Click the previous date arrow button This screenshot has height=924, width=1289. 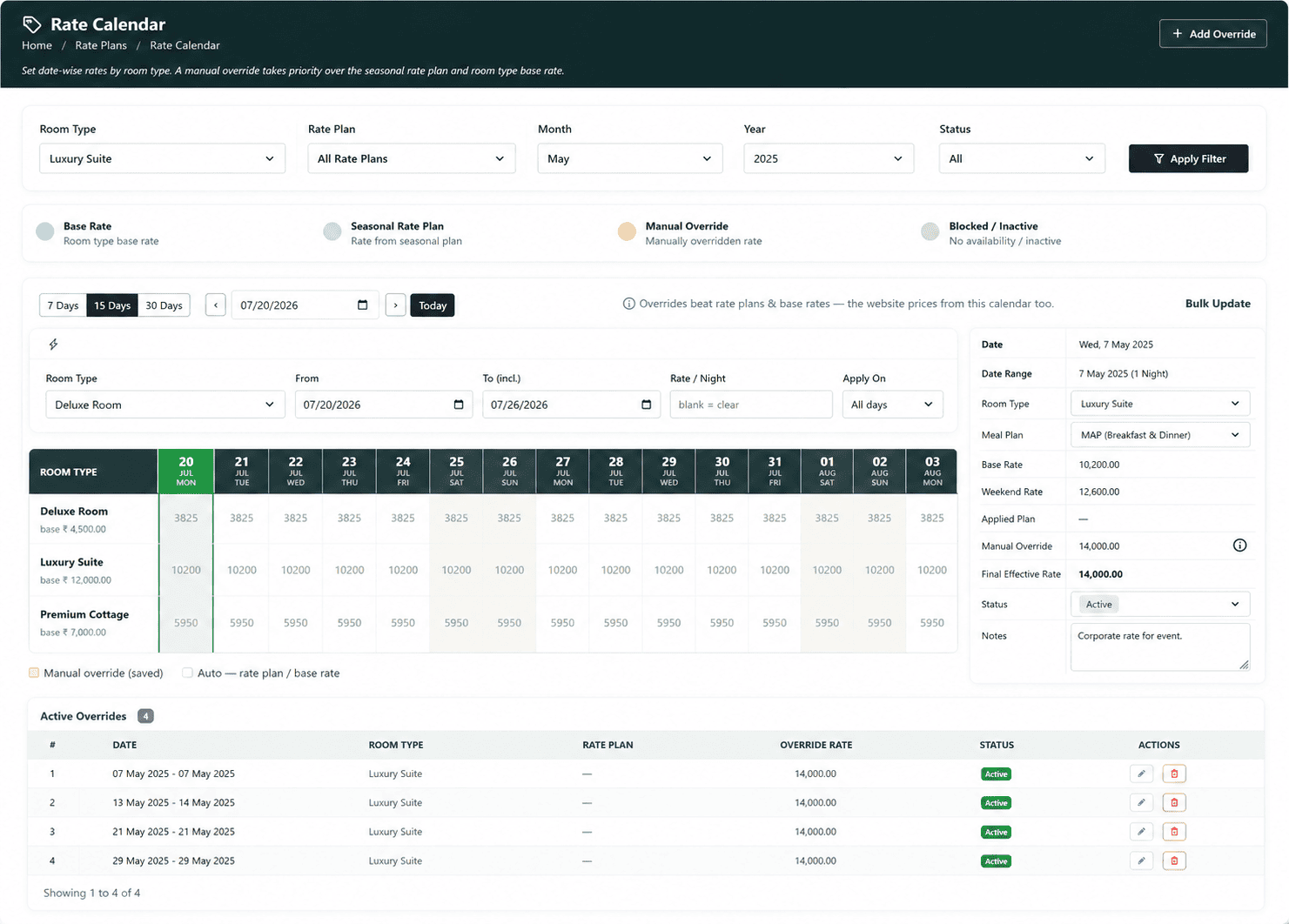(216, 305)
